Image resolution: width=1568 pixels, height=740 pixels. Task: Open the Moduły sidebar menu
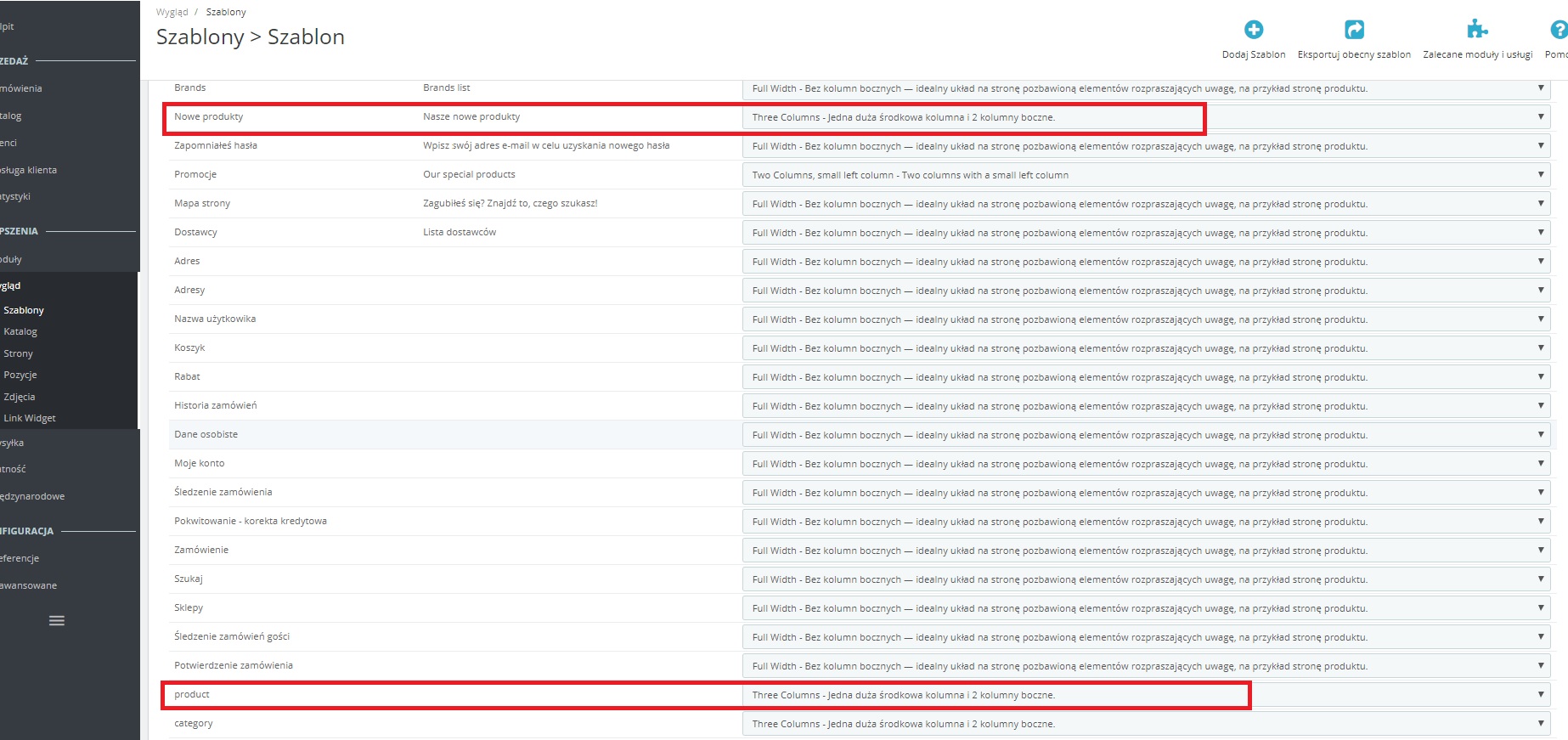pos(11,259)
